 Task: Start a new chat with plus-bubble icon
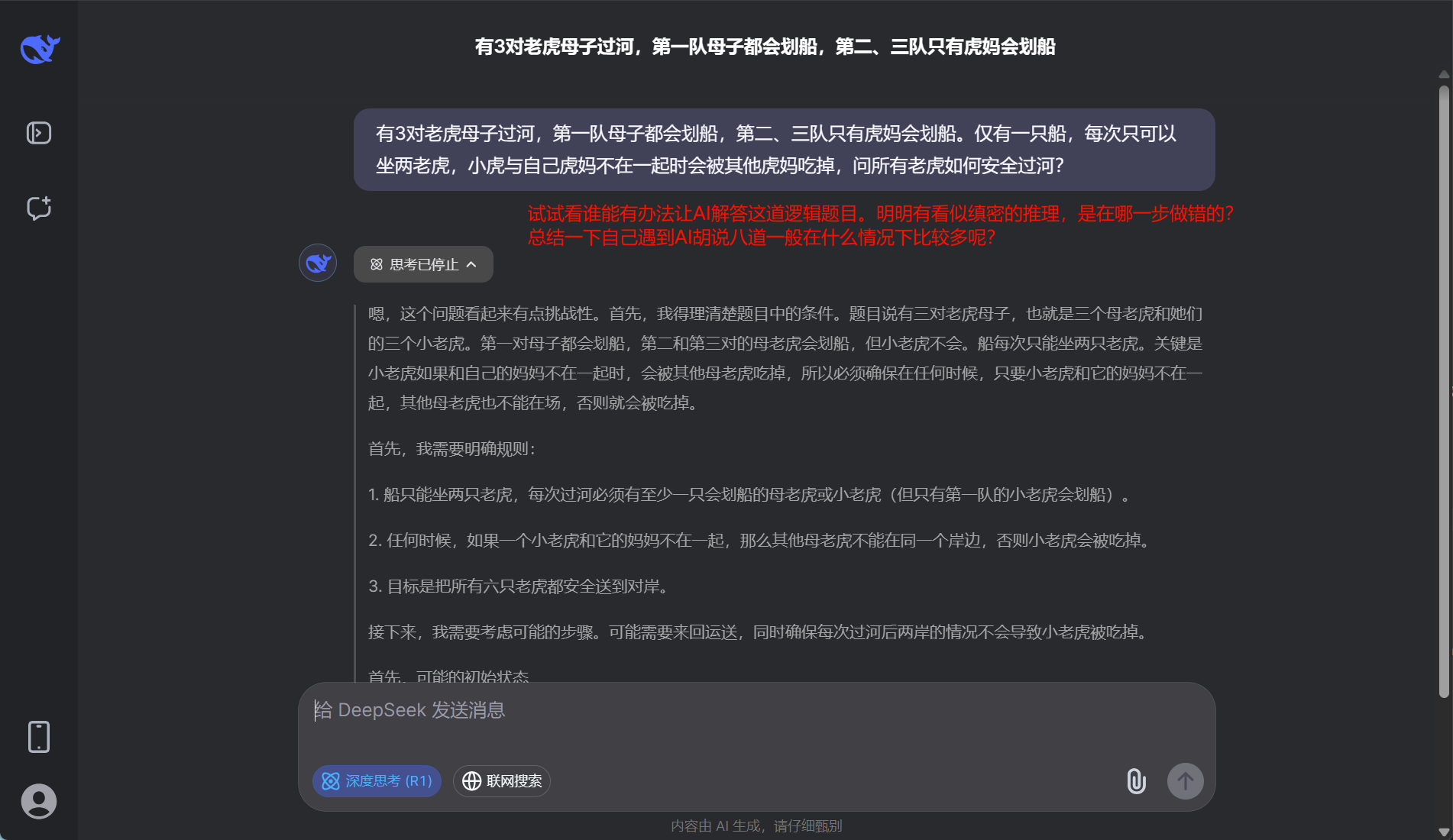tap(39, 208)
